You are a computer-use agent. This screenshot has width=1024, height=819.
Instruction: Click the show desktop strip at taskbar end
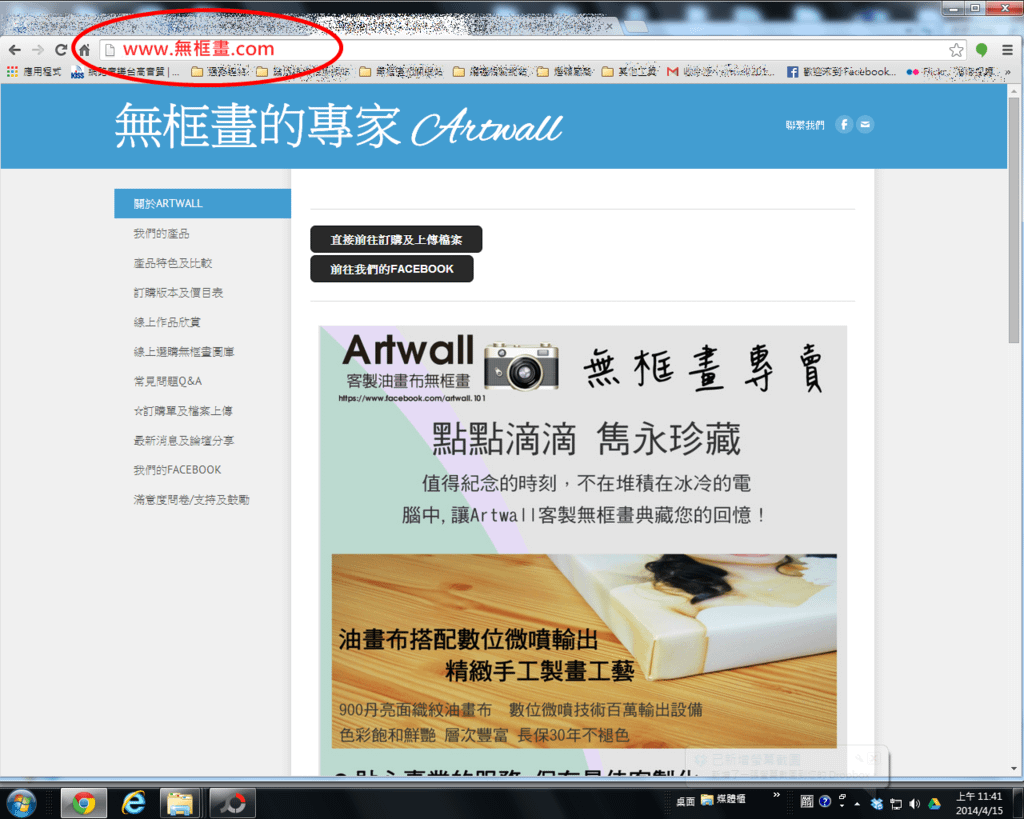(x=1018, y=803)
